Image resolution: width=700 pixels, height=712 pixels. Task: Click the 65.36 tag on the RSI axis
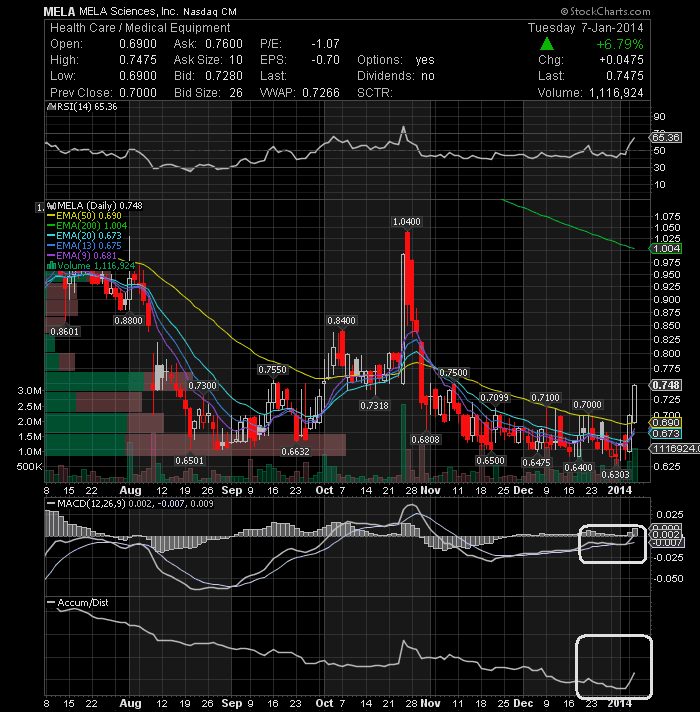666,138
